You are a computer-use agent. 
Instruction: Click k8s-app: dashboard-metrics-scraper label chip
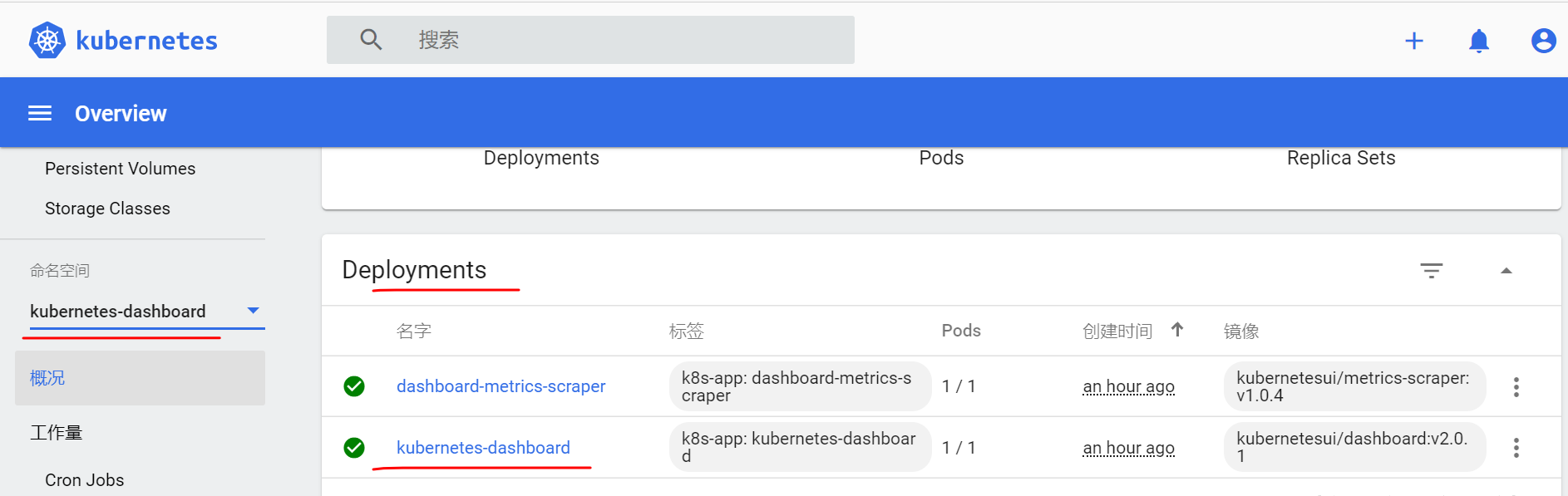tap(800, 386)
